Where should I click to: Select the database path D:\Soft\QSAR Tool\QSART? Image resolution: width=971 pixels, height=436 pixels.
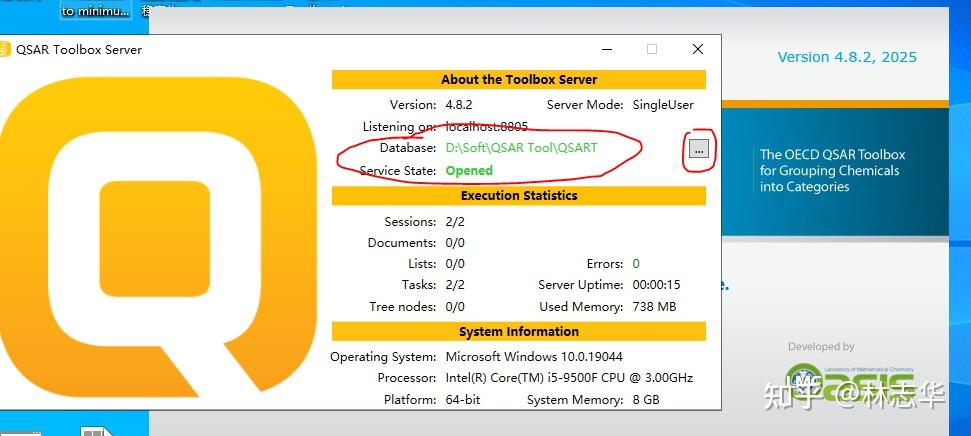(521, 147)
